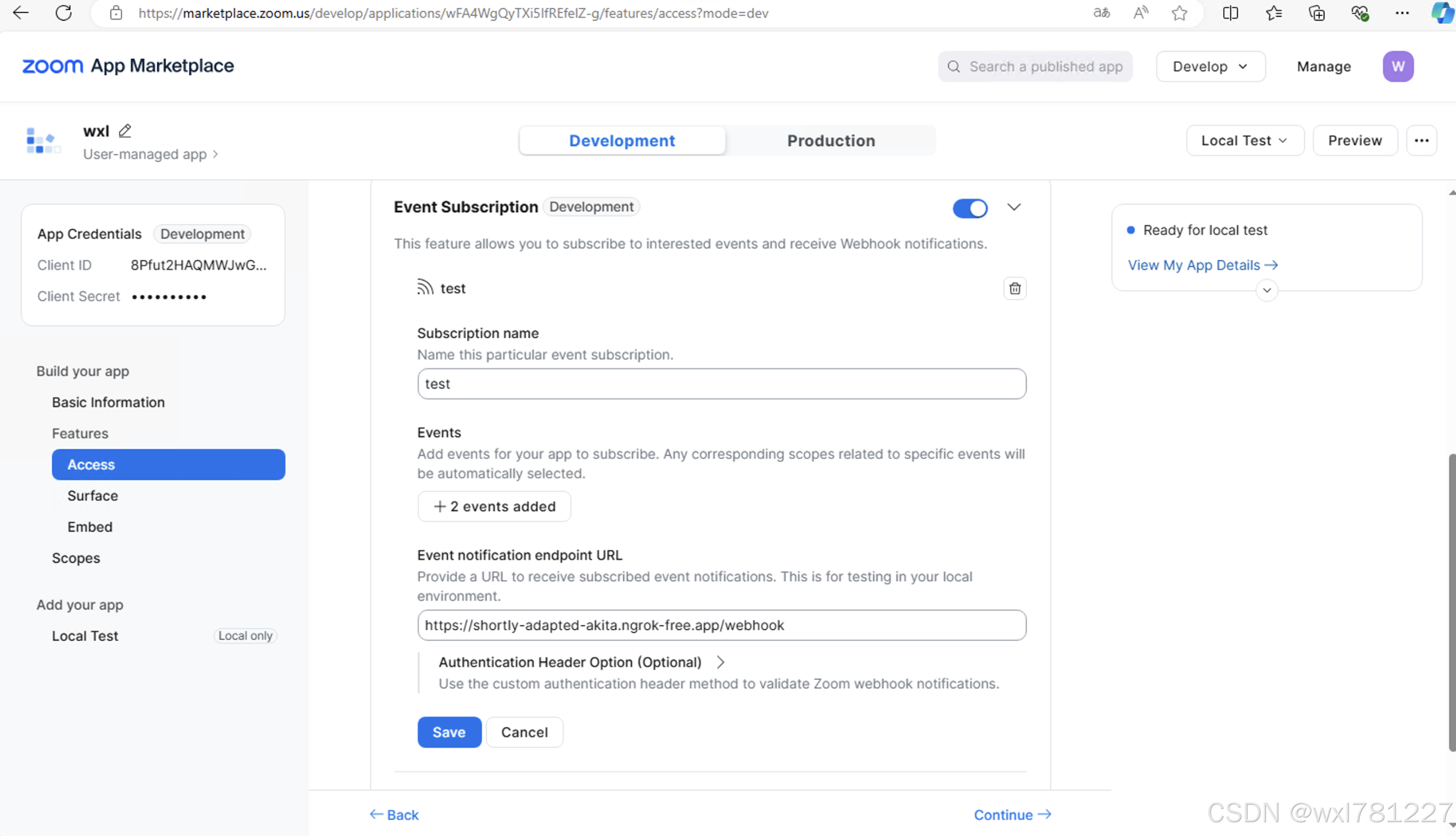The height and width of the screenshot is (836, 1456).
Task: Expand the Ready for local test card
Action: [x=1266, y=290]
